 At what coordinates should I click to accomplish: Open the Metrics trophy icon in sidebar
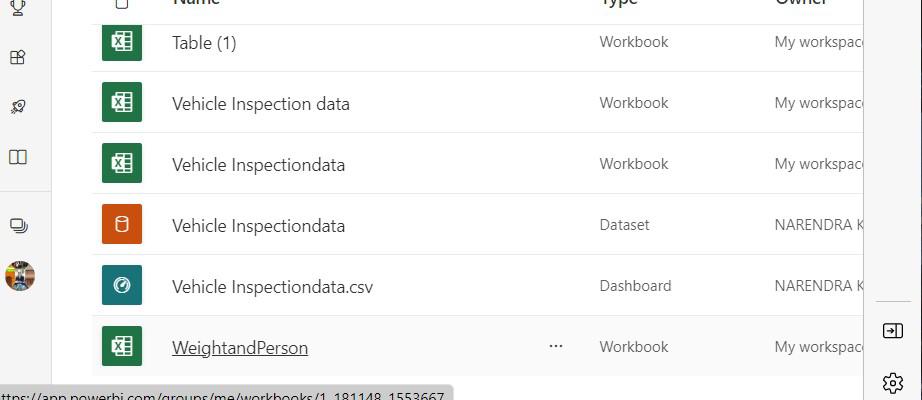(x=17, y=7)
